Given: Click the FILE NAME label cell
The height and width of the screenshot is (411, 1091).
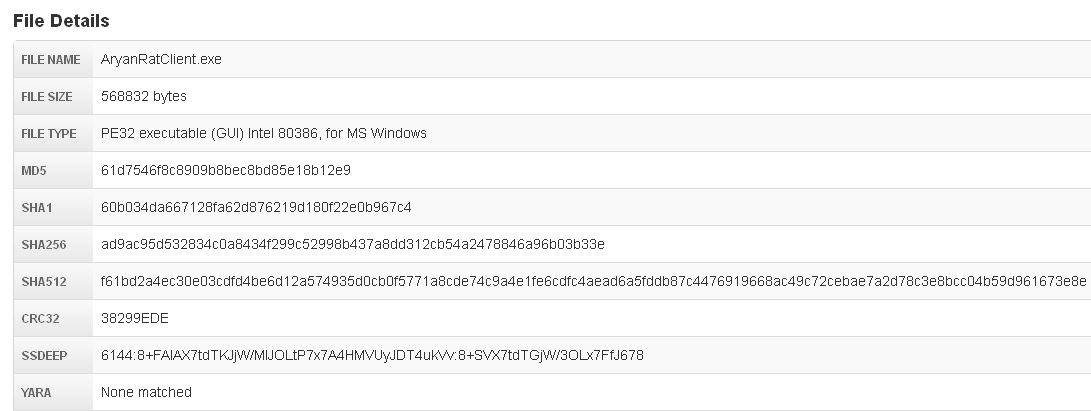Looking at the screenshot, I should pos(51,60).
